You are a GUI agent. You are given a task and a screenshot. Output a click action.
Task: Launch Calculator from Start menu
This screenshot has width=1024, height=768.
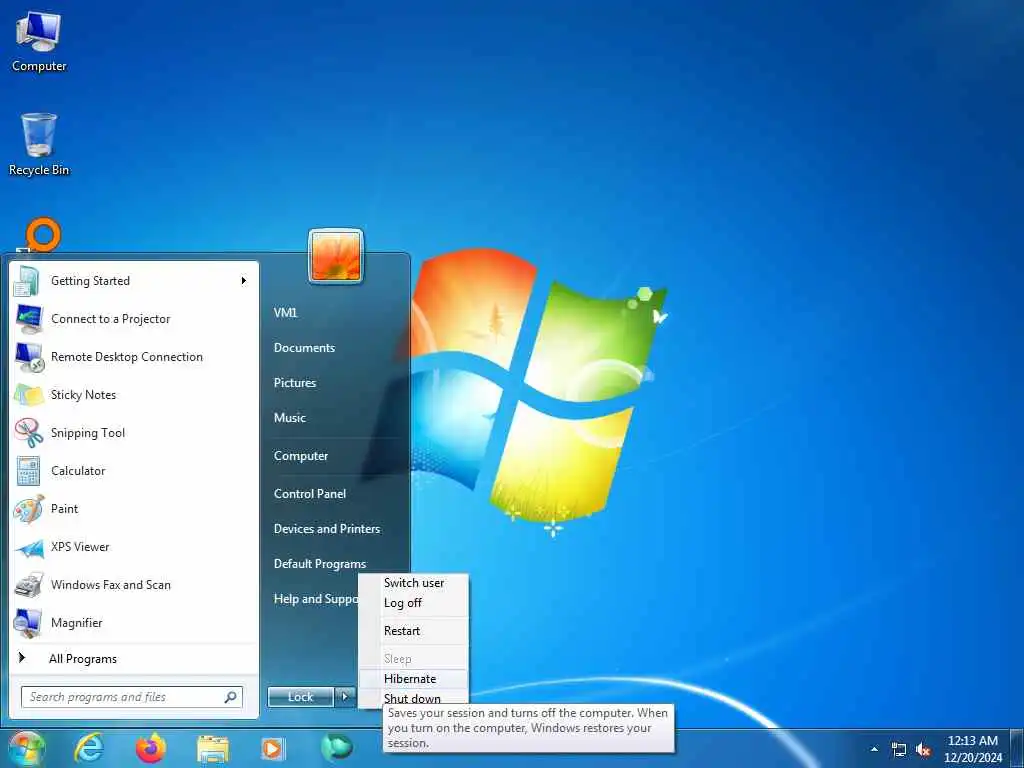click(134, 470)
